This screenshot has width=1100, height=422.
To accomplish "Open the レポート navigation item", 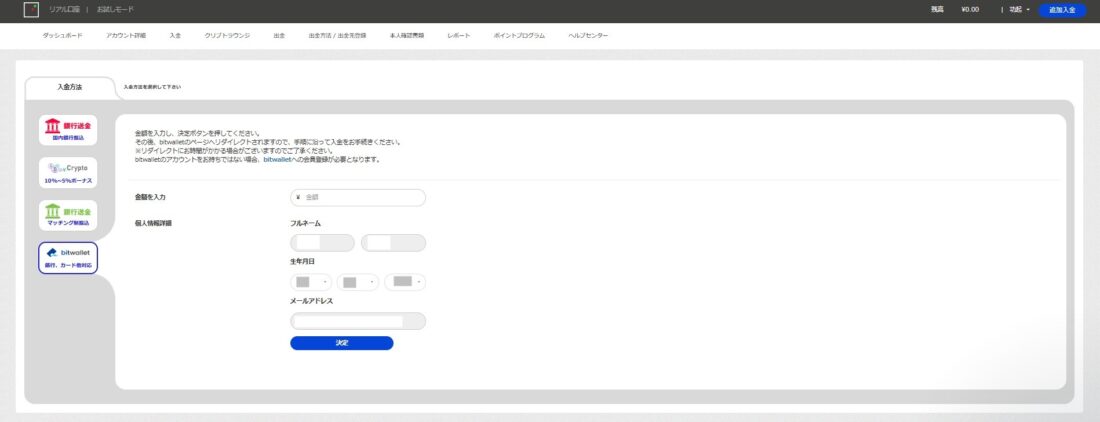I will point(459,36).
